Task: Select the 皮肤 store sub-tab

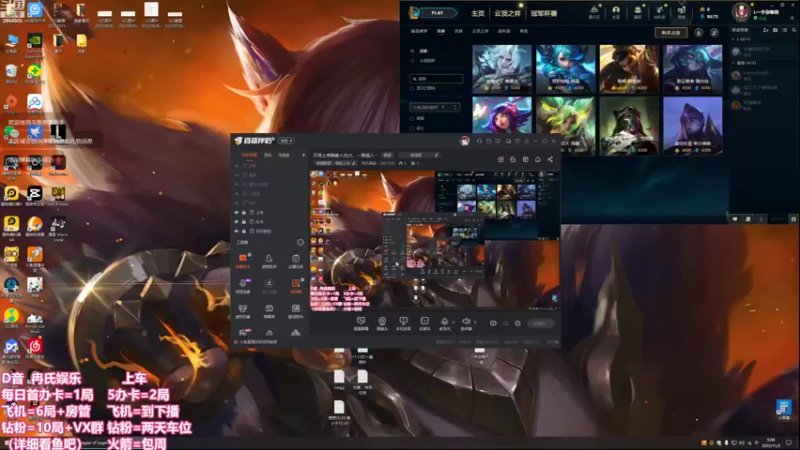Action: pyautogui.click(x=458, y=31)
